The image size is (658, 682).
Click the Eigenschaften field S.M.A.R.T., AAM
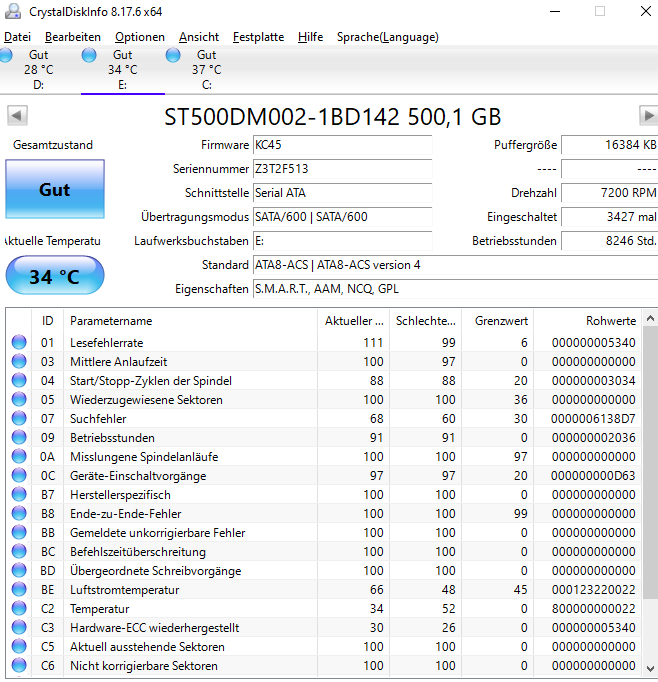455,289
